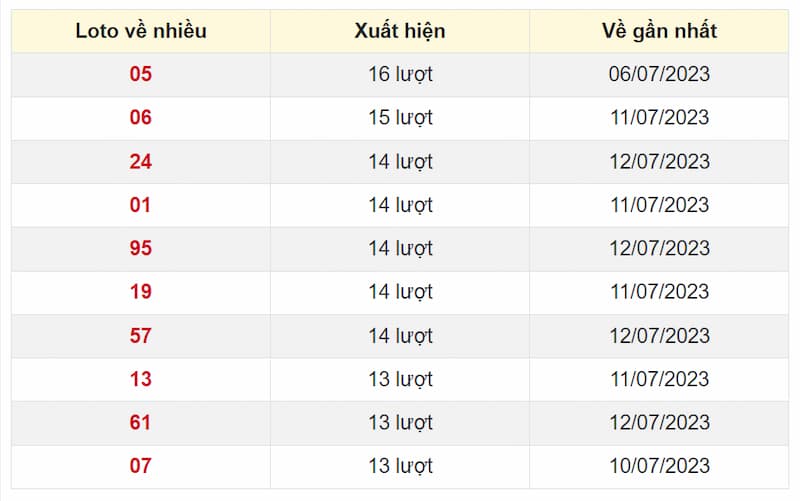Click the red number 24
Screen dimensions: 800x501
tap(141, 161)
